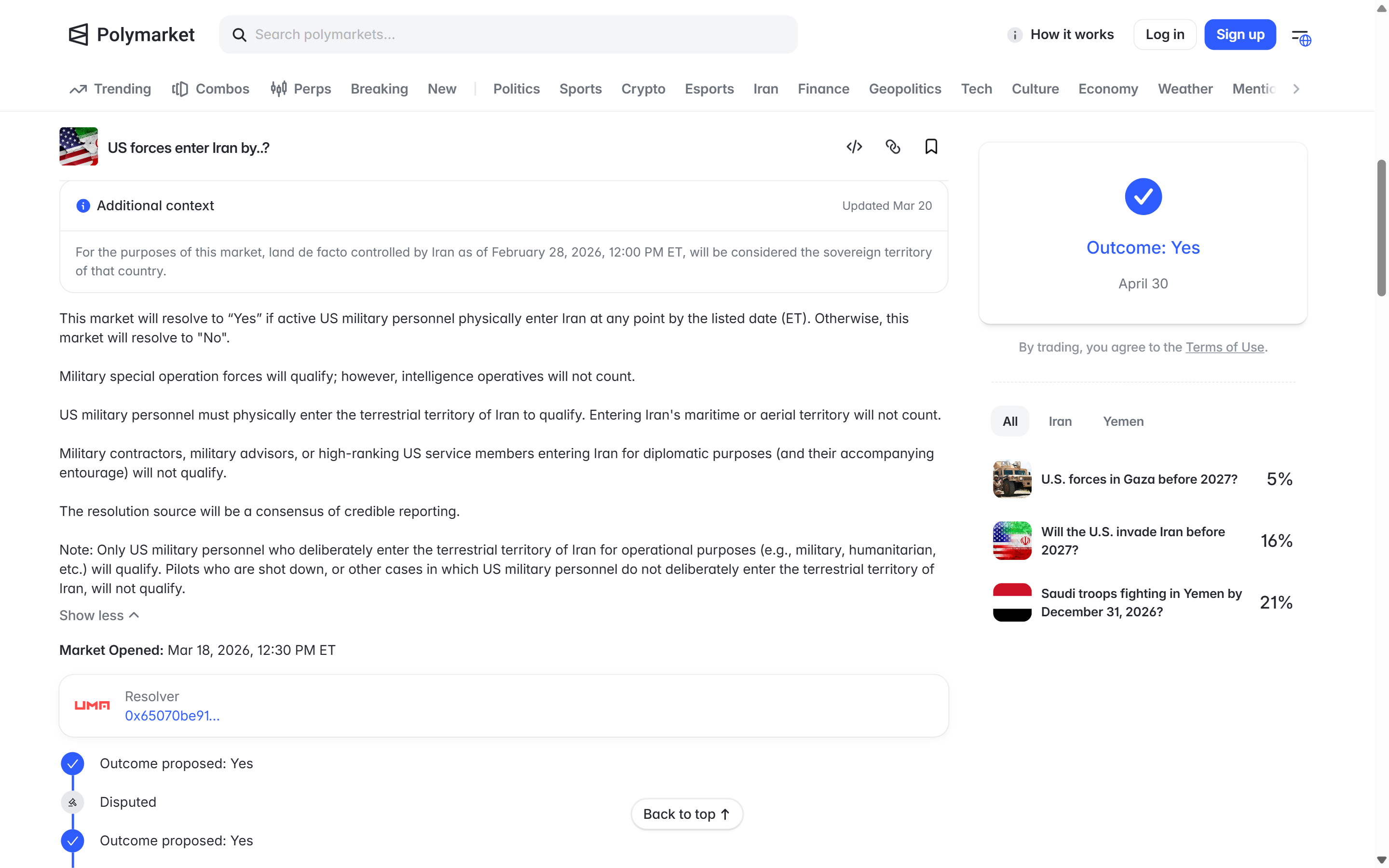Open the Geopolitics category

click(x=905, y=89)
